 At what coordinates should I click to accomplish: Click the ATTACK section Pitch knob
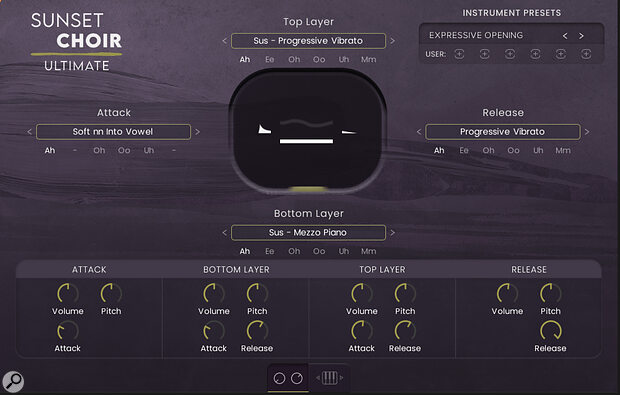point(111,293)
